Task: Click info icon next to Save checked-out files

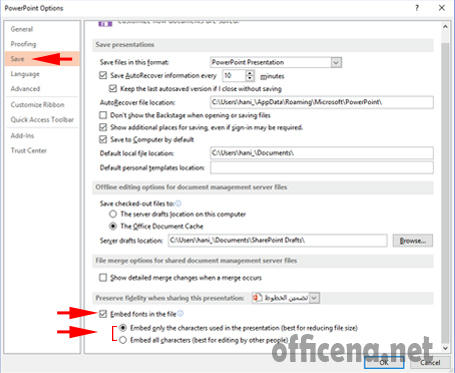Action: (x=178, y=203)
